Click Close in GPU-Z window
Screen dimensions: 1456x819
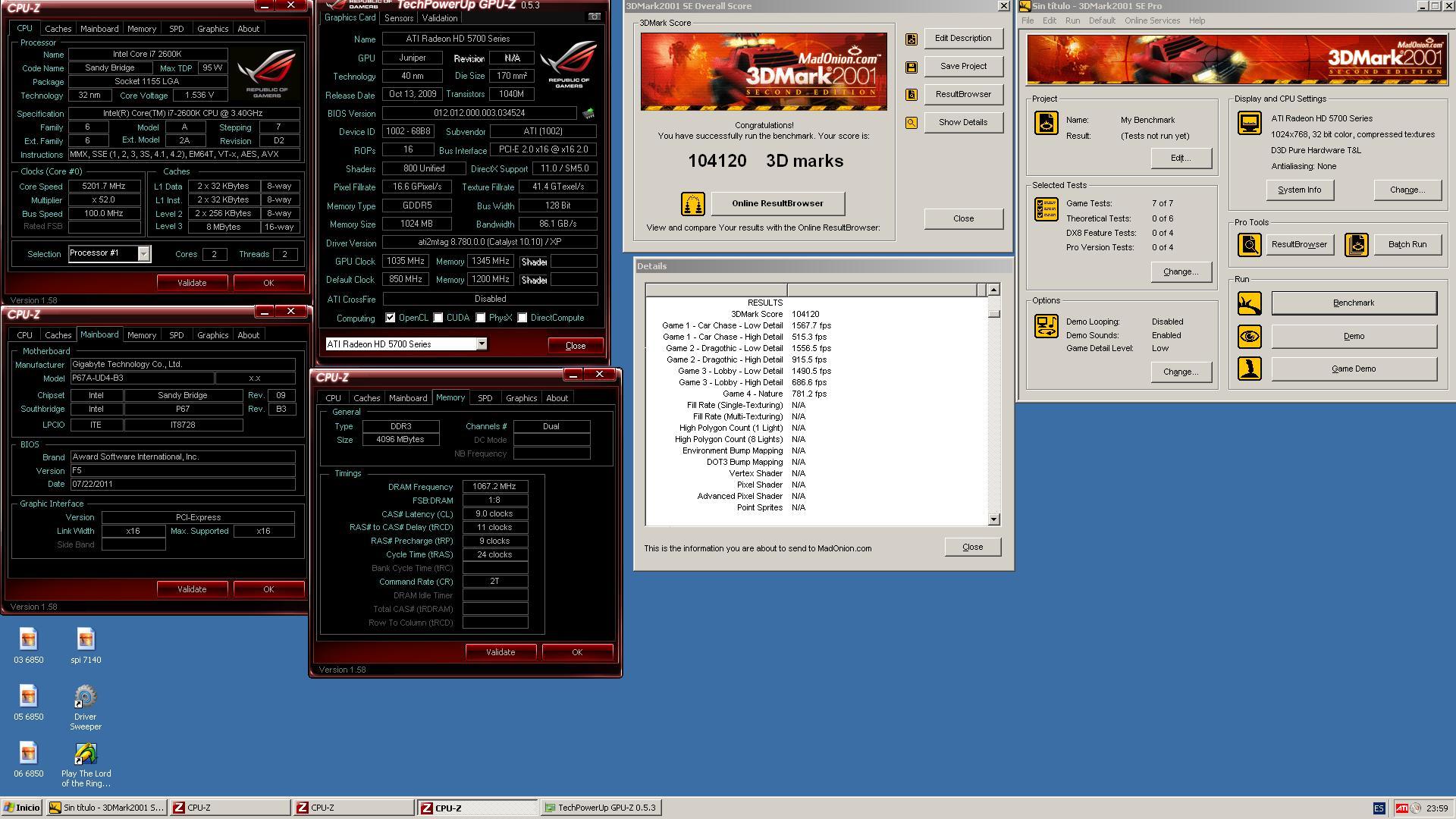point(576,345)
